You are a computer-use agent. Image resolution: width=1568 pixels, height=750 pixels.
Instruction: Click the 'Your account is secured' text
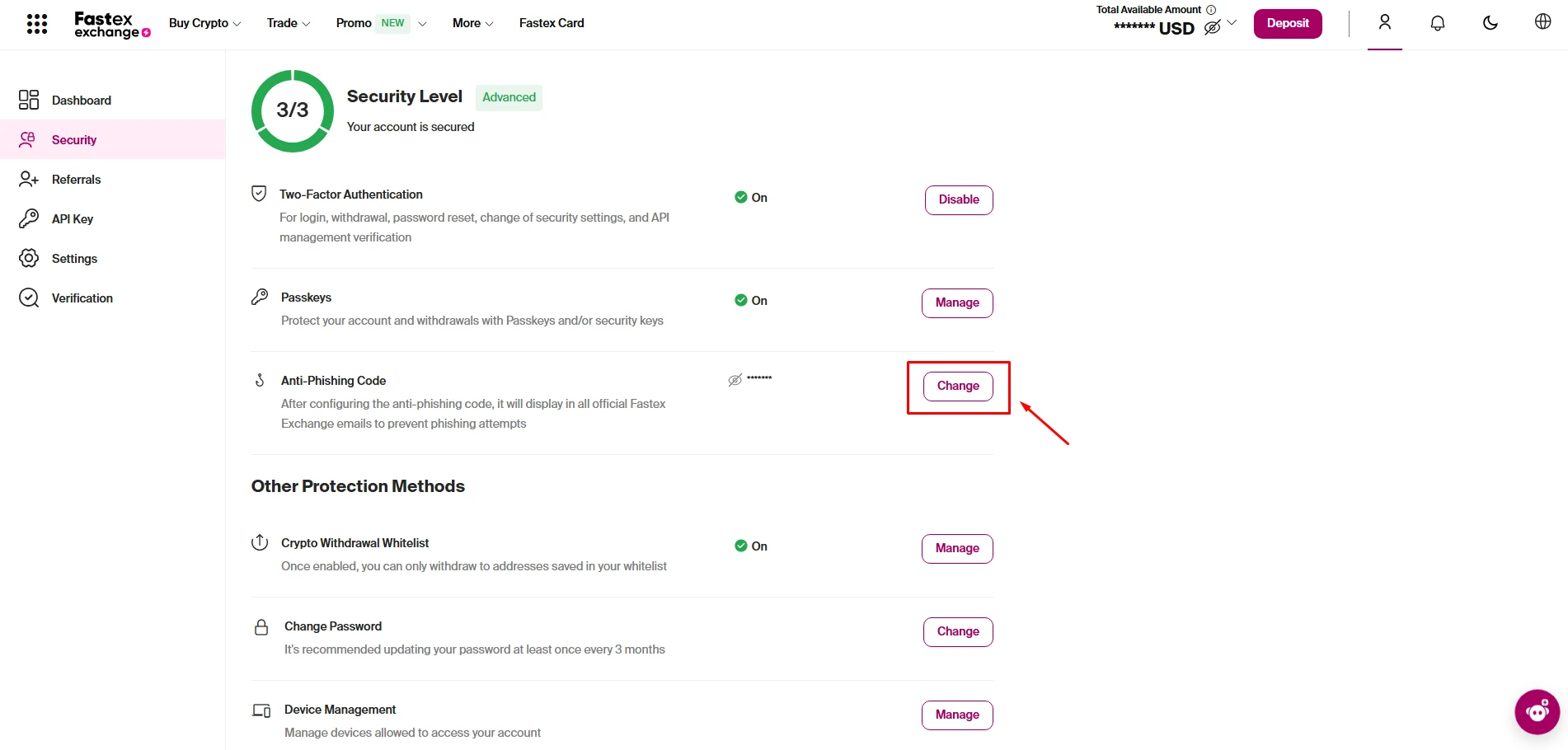(x=411, y=127)
